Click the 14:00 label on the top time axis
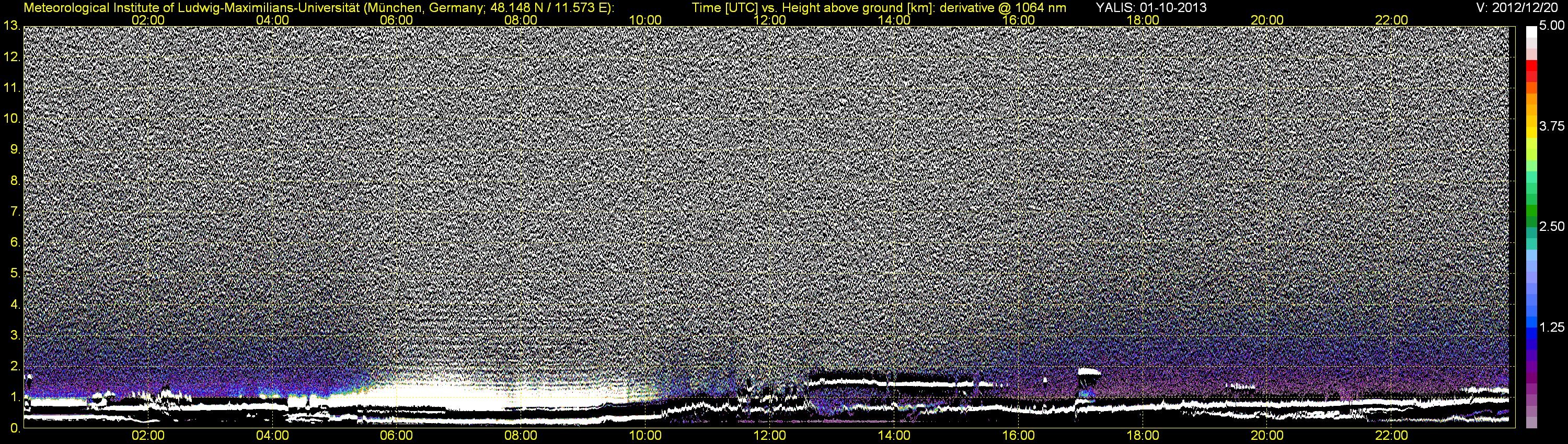 (x=895, y=19)
